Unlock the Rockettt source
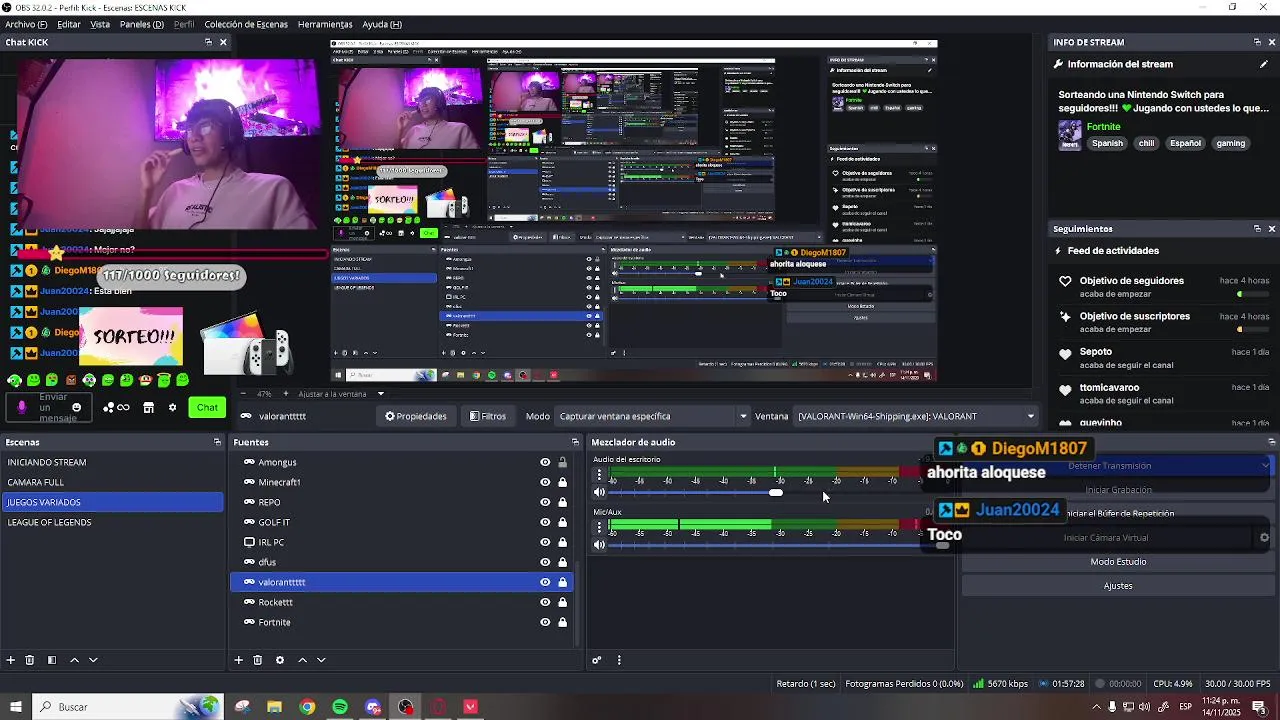 tap(562, 602)
